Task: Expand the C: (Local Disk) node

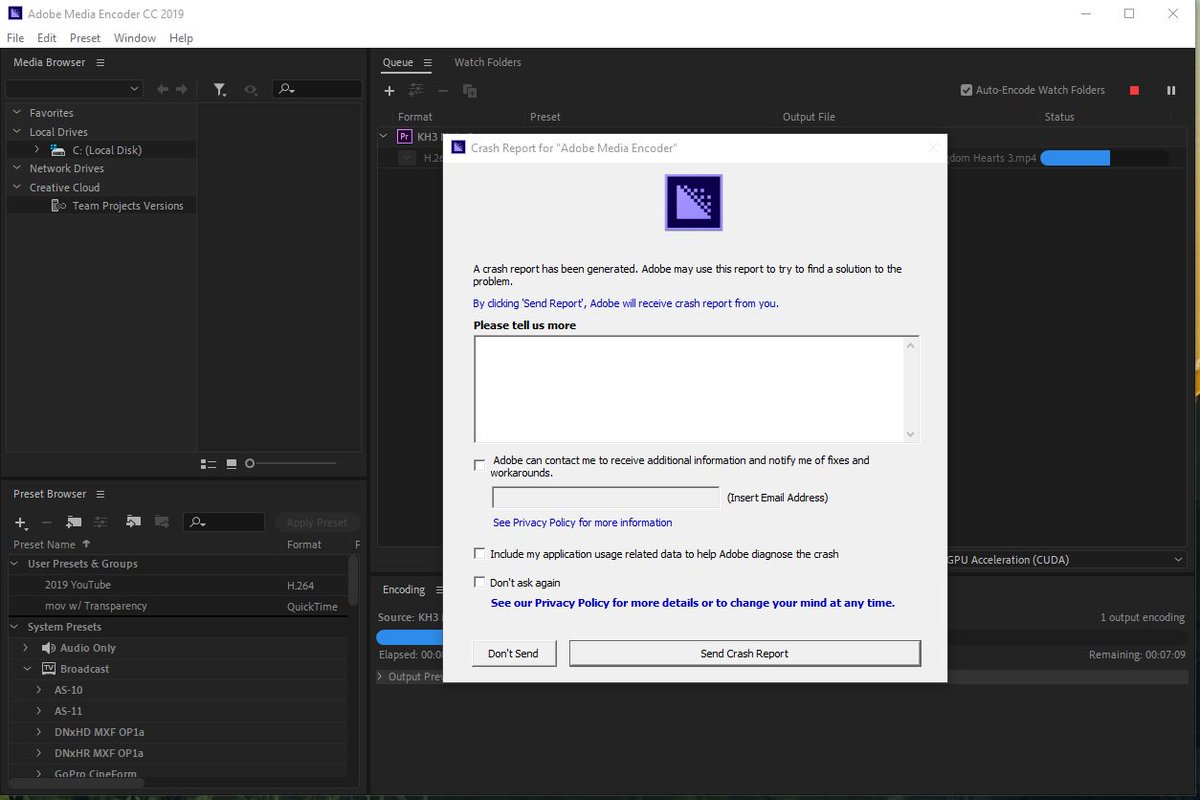Action: click(37, 150)
